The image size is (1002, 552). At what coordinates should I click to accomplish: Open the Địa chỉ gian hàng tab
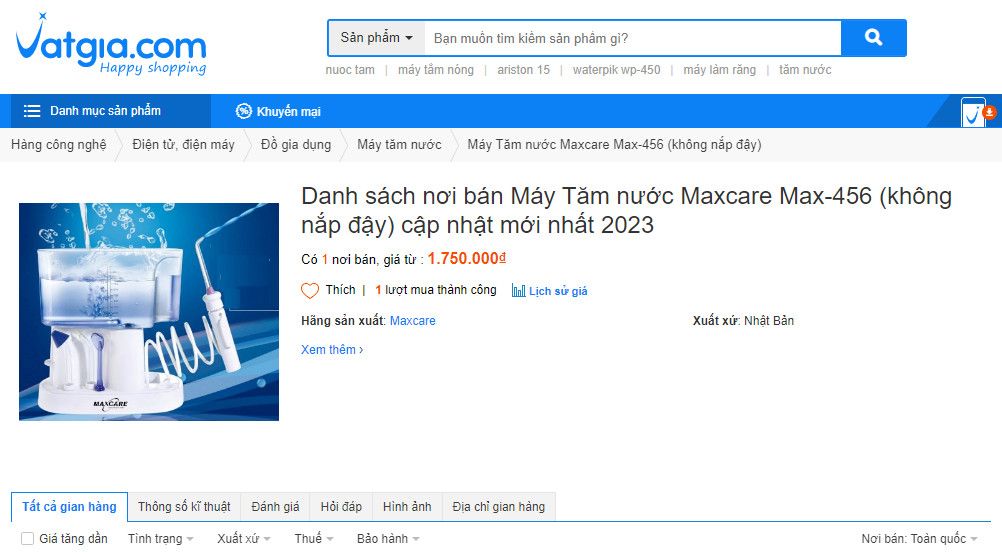498,507
